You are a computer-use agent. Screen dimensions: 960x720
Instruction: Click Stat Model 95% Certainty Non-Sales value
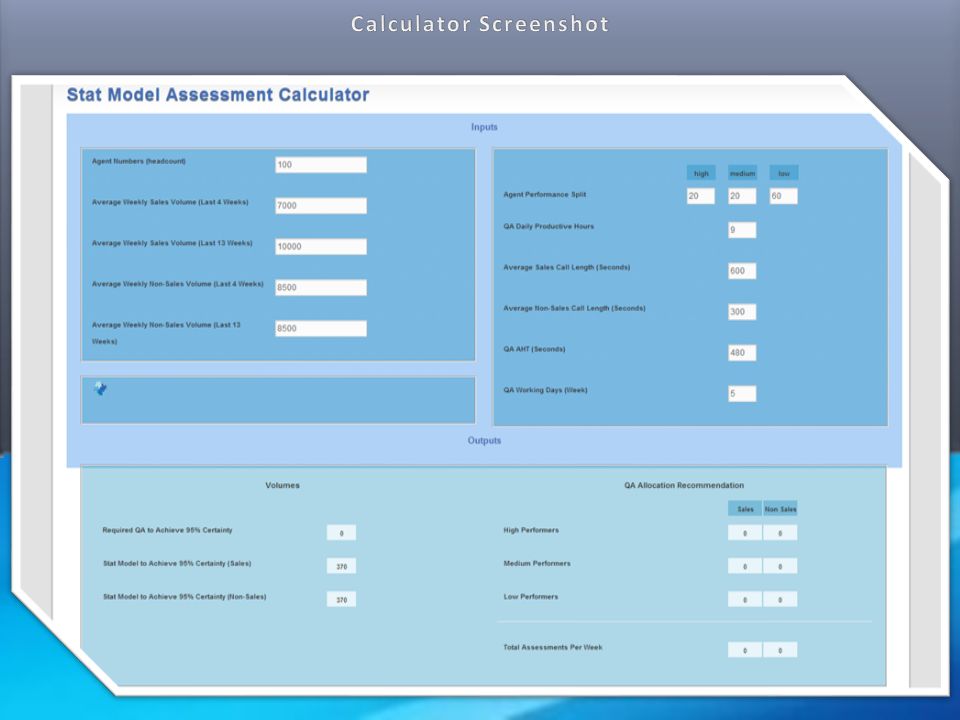coord(342,599)
